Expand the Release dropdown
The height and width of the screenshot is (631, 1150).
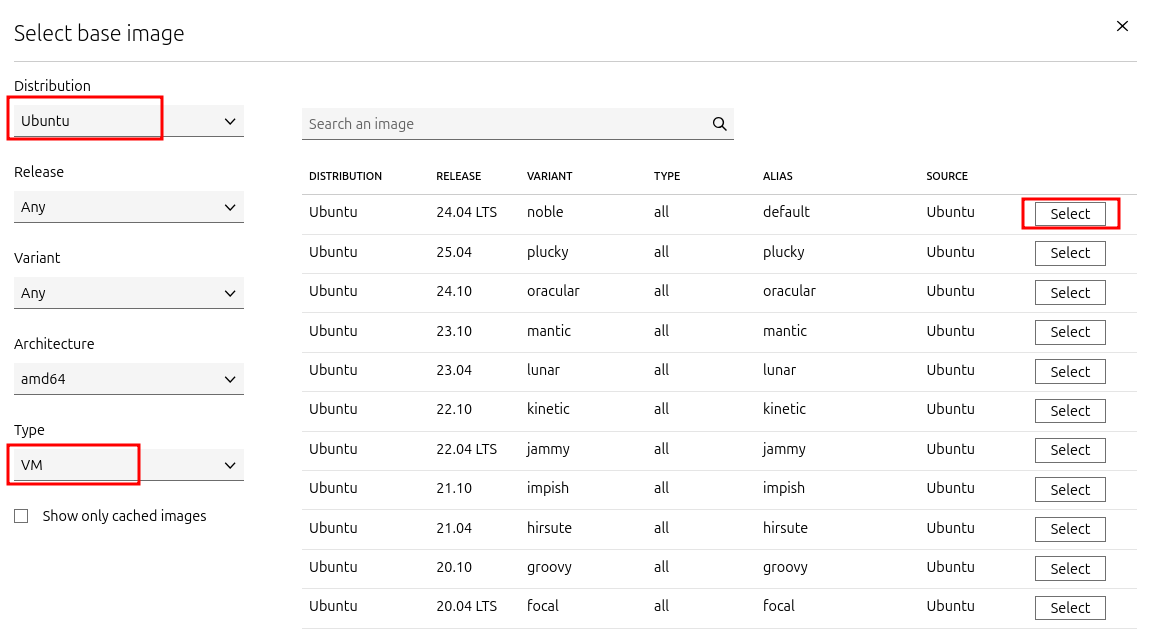(129, 207)
